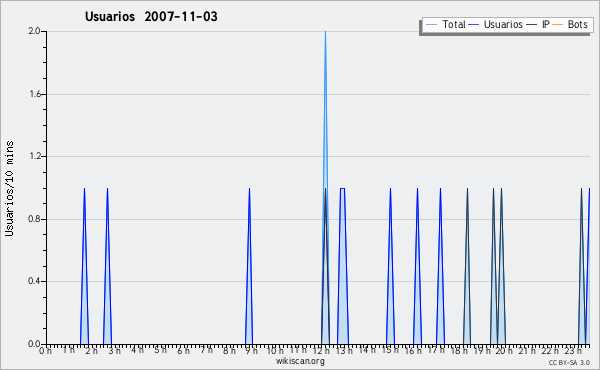The image size is (600, 370).
Task: Click the blue spike just before 9 h
Action: [x=249, y=266]
